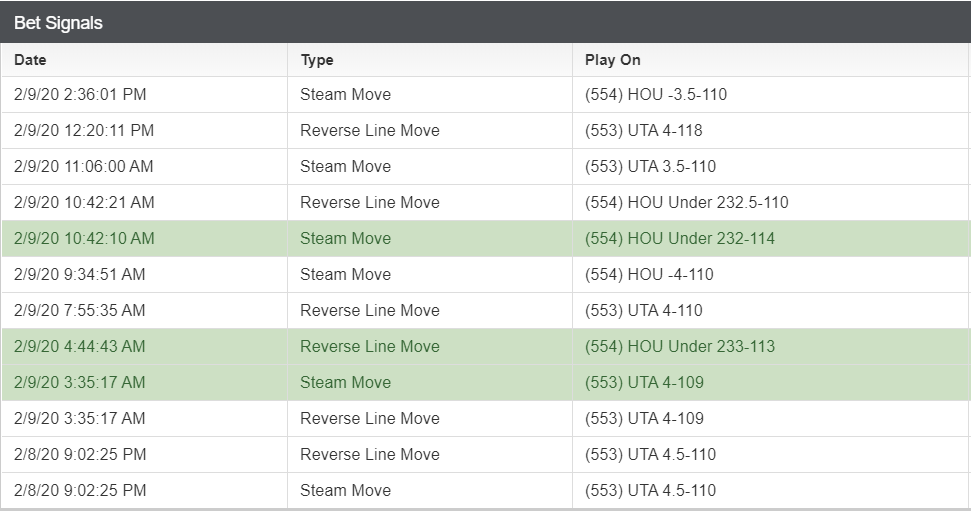Select last Steam Move row UTA 4.5-110
The width and height of the screenshot is (971, 512).
(x=486, y=490)
